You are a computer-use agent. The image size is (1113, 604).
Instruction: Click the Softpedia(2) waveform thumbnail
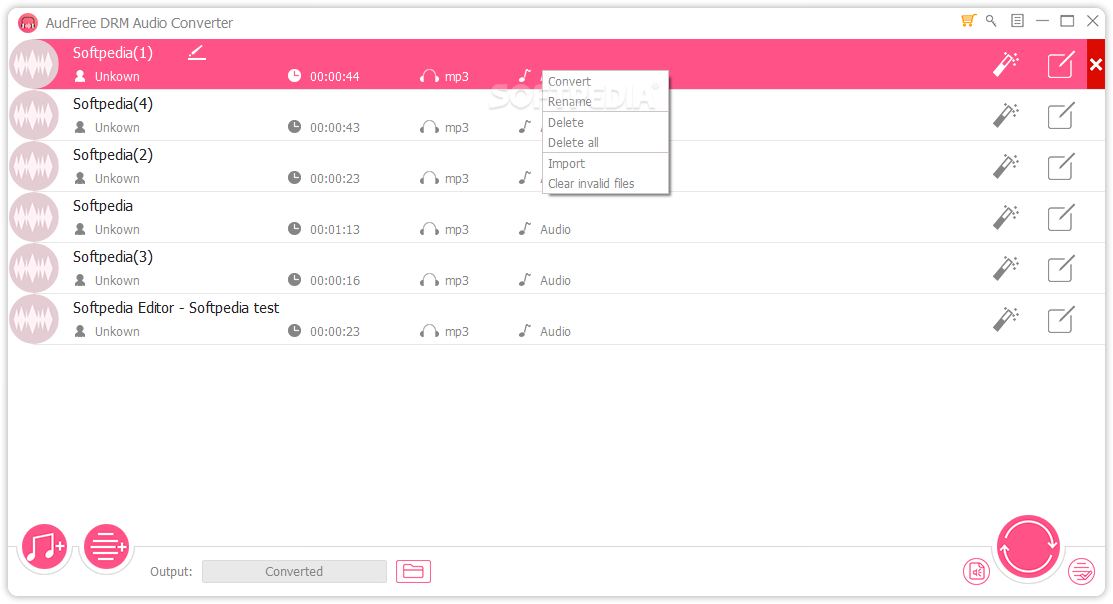tap(34, 167)
